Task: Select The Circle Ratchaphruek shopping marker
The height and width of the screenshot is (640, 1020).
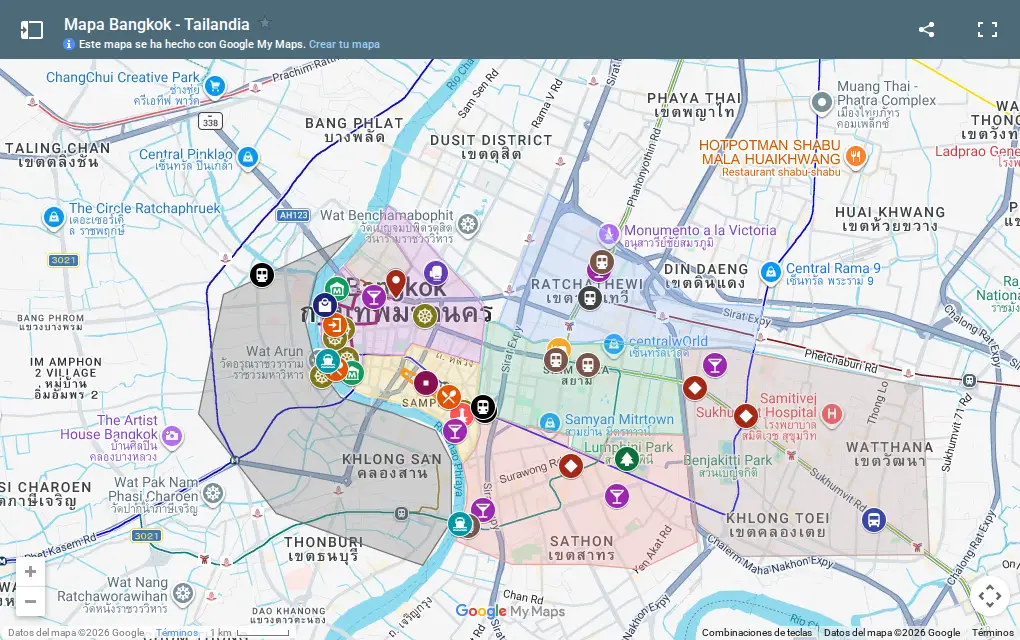Action: (53, 217)
